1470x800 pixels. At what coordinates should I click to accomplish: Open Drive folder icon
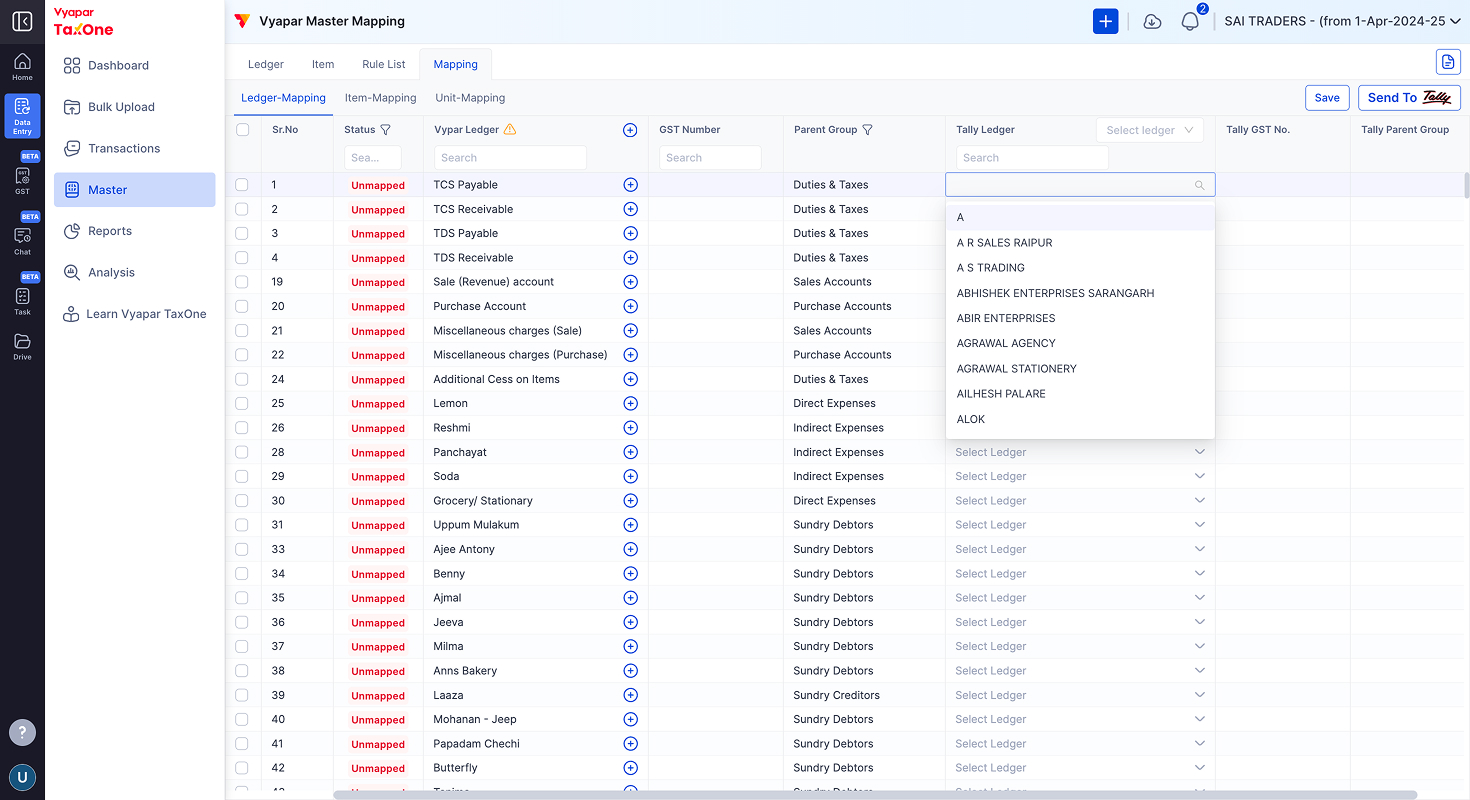(x=22, y=346)
